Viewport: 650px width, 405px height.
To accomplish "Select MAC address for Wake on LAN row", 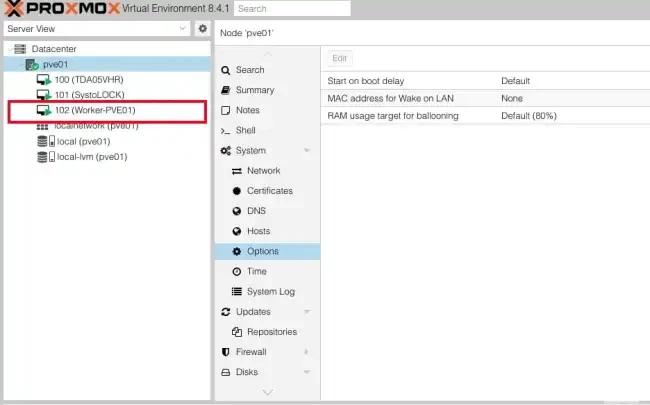I will click(485, 98).
